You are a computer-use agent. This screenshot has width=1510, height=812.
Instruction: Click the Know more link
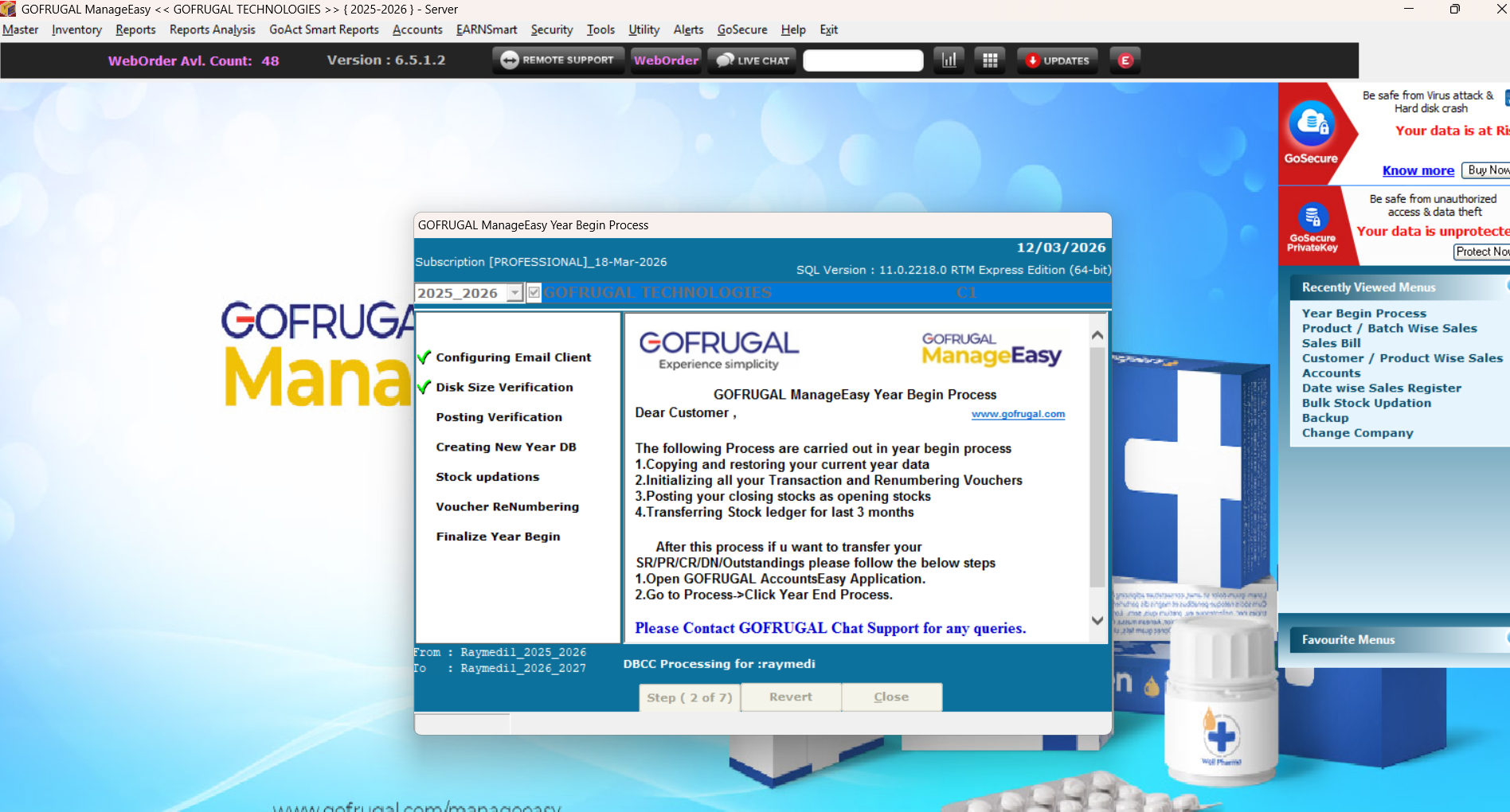tap(1418, 170)
